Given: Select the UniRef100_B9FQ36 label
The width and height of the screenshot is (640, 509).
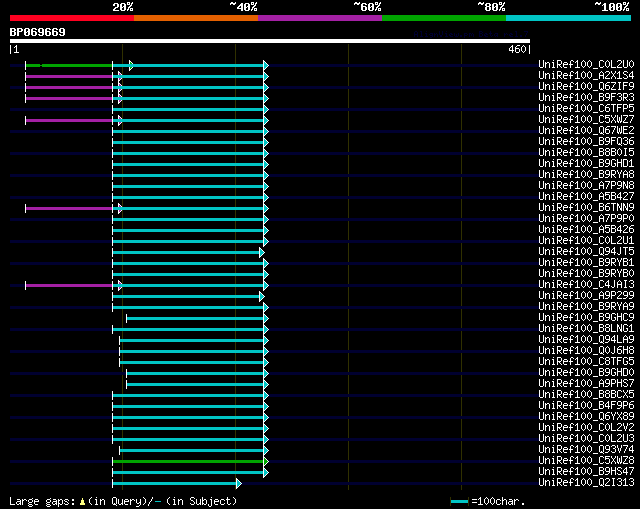Looking at the screenshot, I should [586, 142].
